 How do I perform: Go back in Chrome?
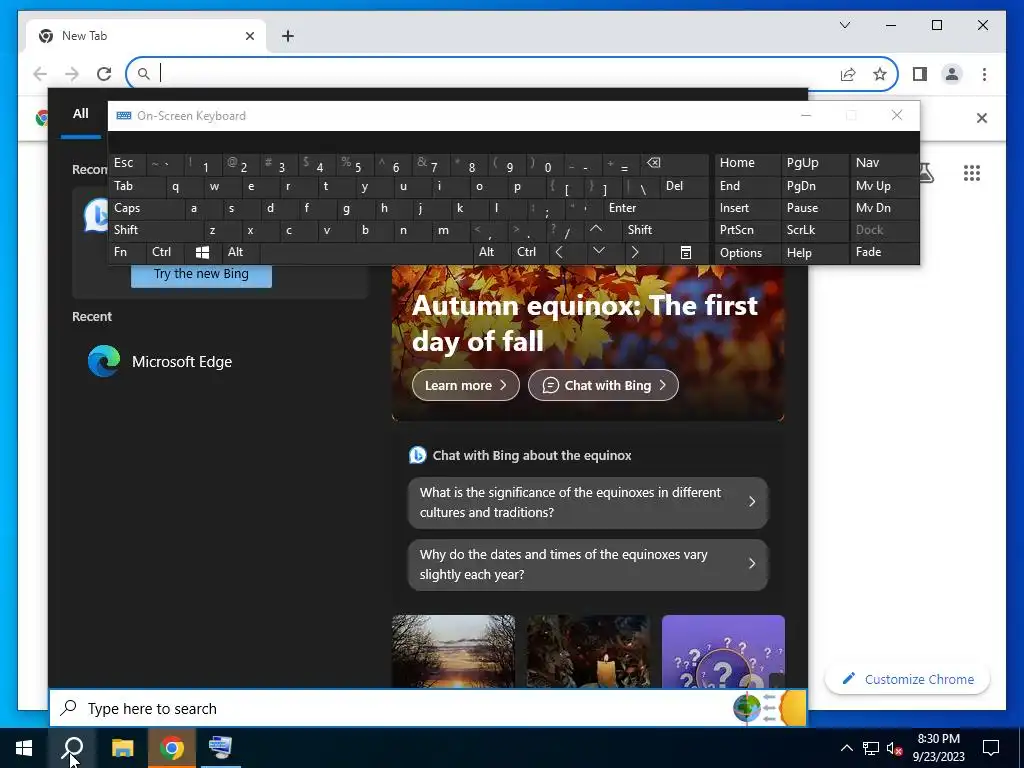(40, 74)
